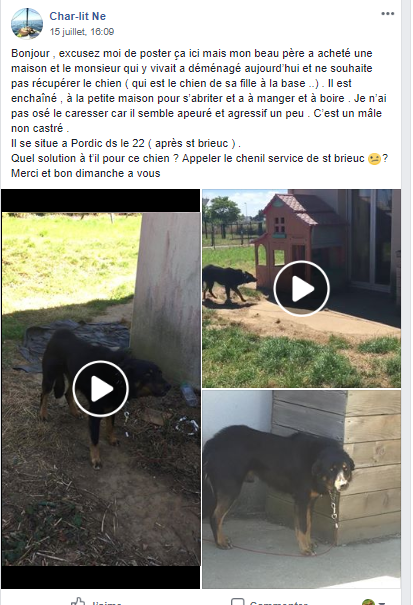Click the small avatar icon at the post bottom

tap(369, 602)
